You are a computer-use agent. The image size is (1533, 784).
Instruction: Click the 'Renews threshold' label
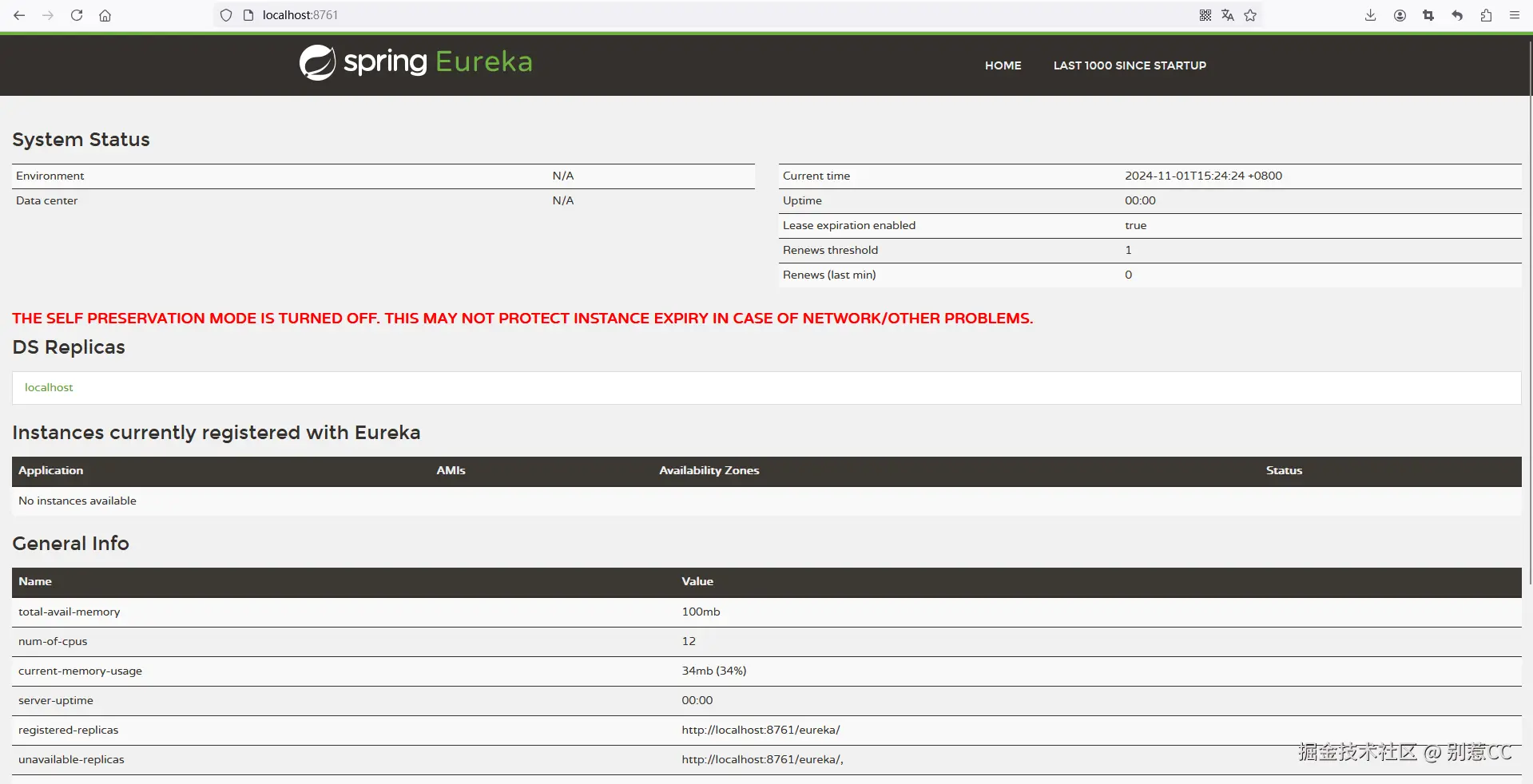pos(830,250)
